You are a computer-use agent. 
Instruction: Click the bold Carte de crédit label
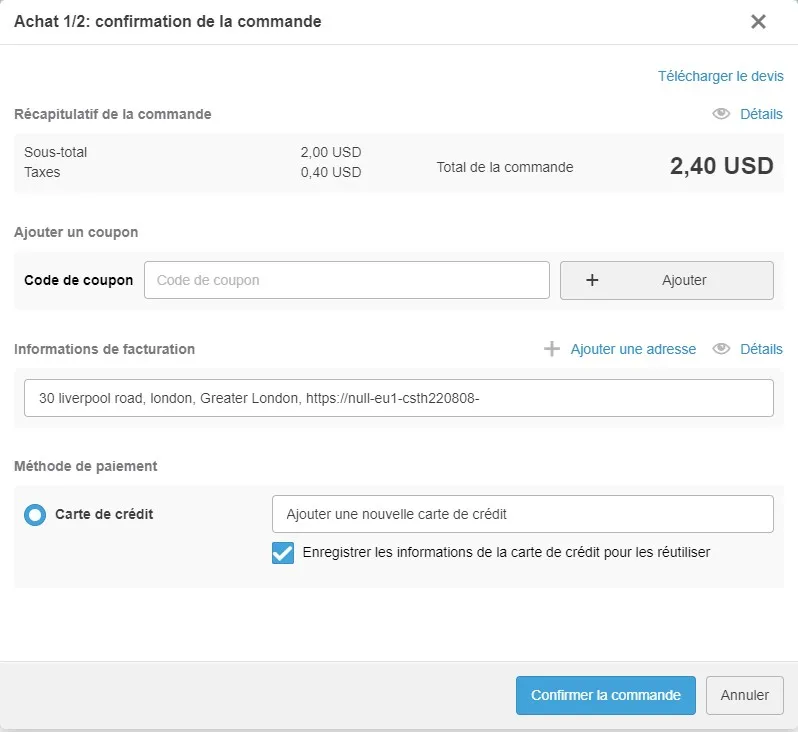(104, 514)
